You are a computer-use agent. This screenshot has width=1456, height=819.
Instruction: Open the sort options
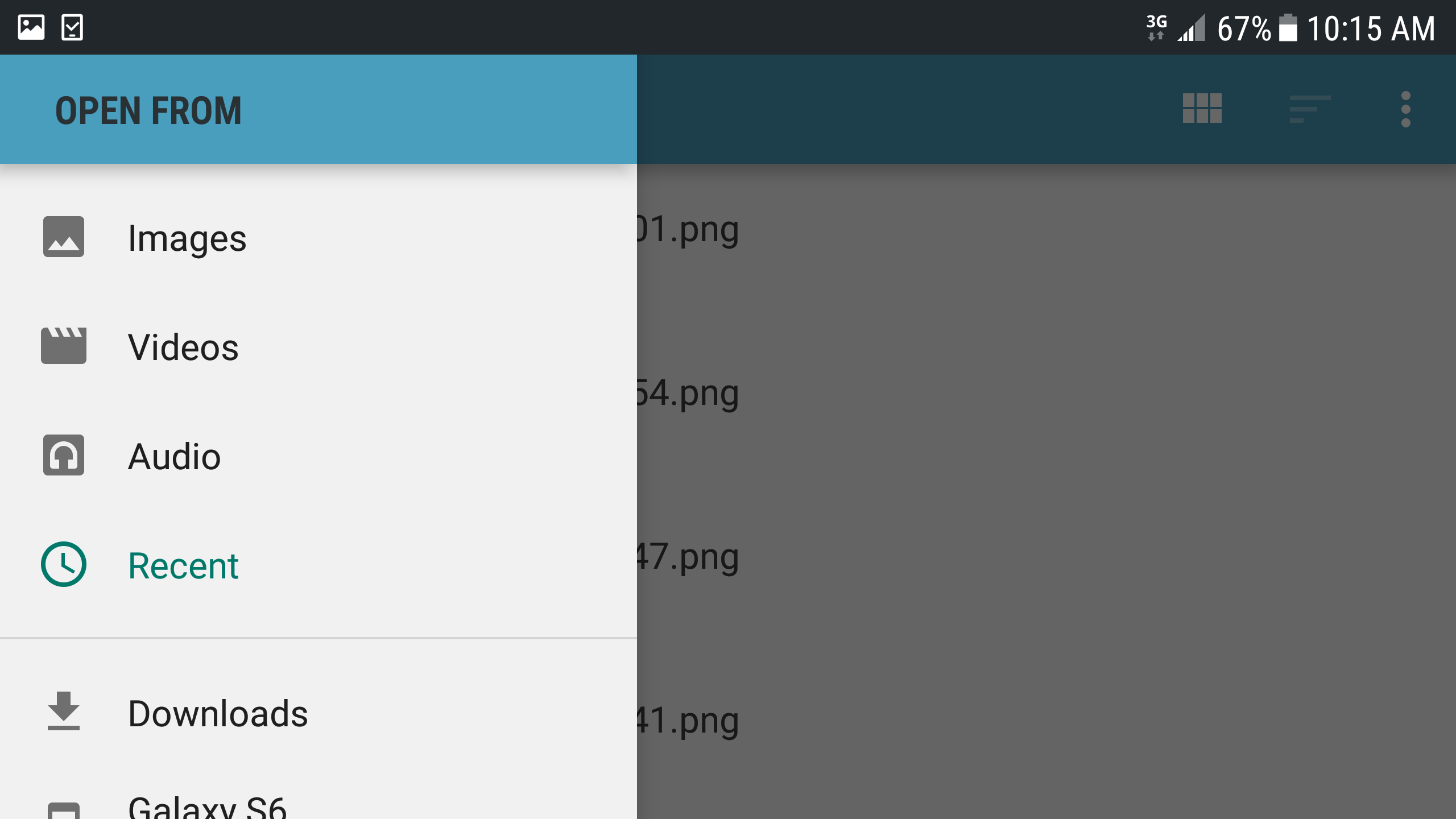(1310, 109)
